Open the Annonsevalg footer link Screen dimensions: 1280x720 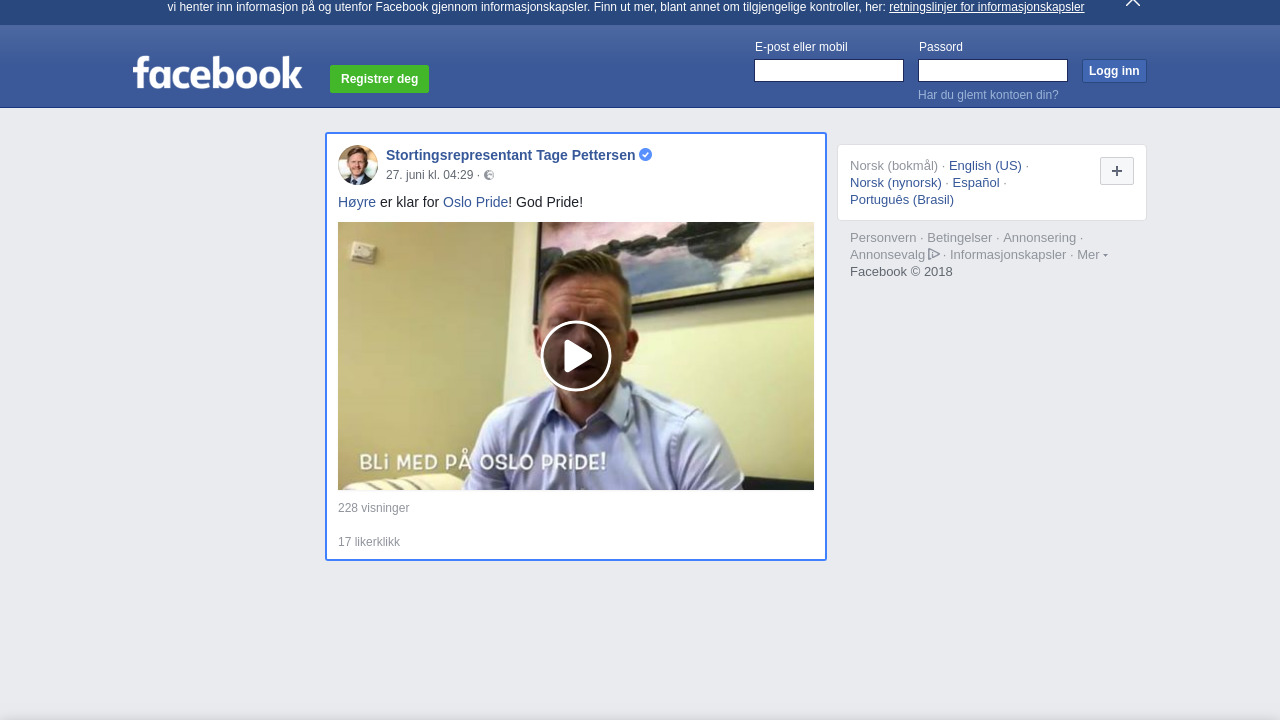[x=888, y=255]
